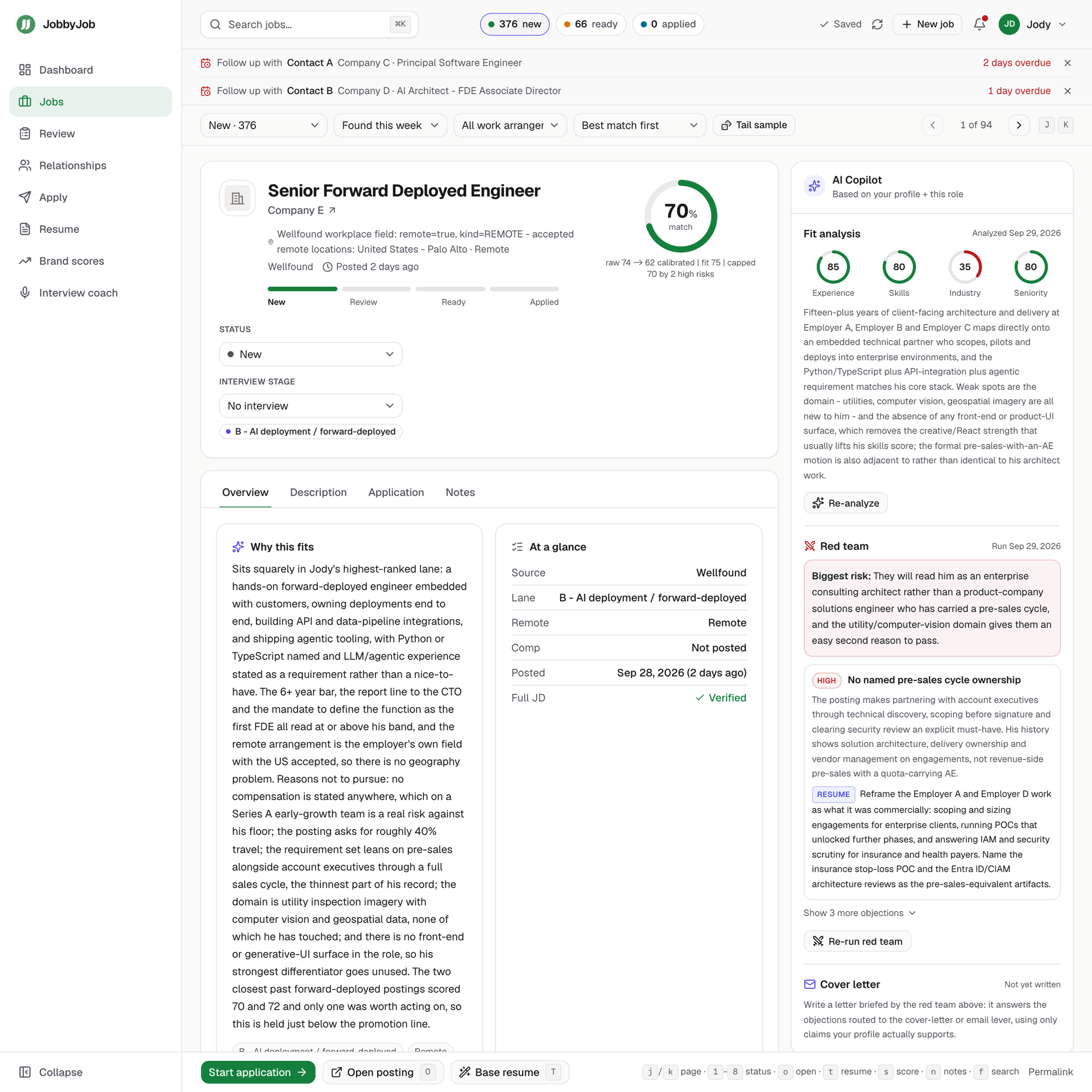Open the Dashboard sidebar item
This screenshot has height=1092, width=1092.
(x=91, y=70)
